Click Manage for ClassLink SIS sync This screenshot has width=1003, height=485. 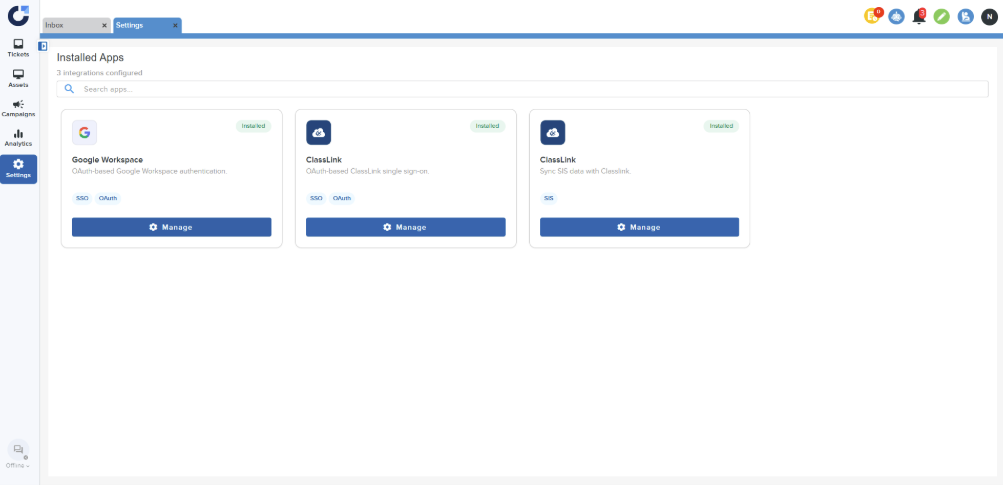[639, 227]
